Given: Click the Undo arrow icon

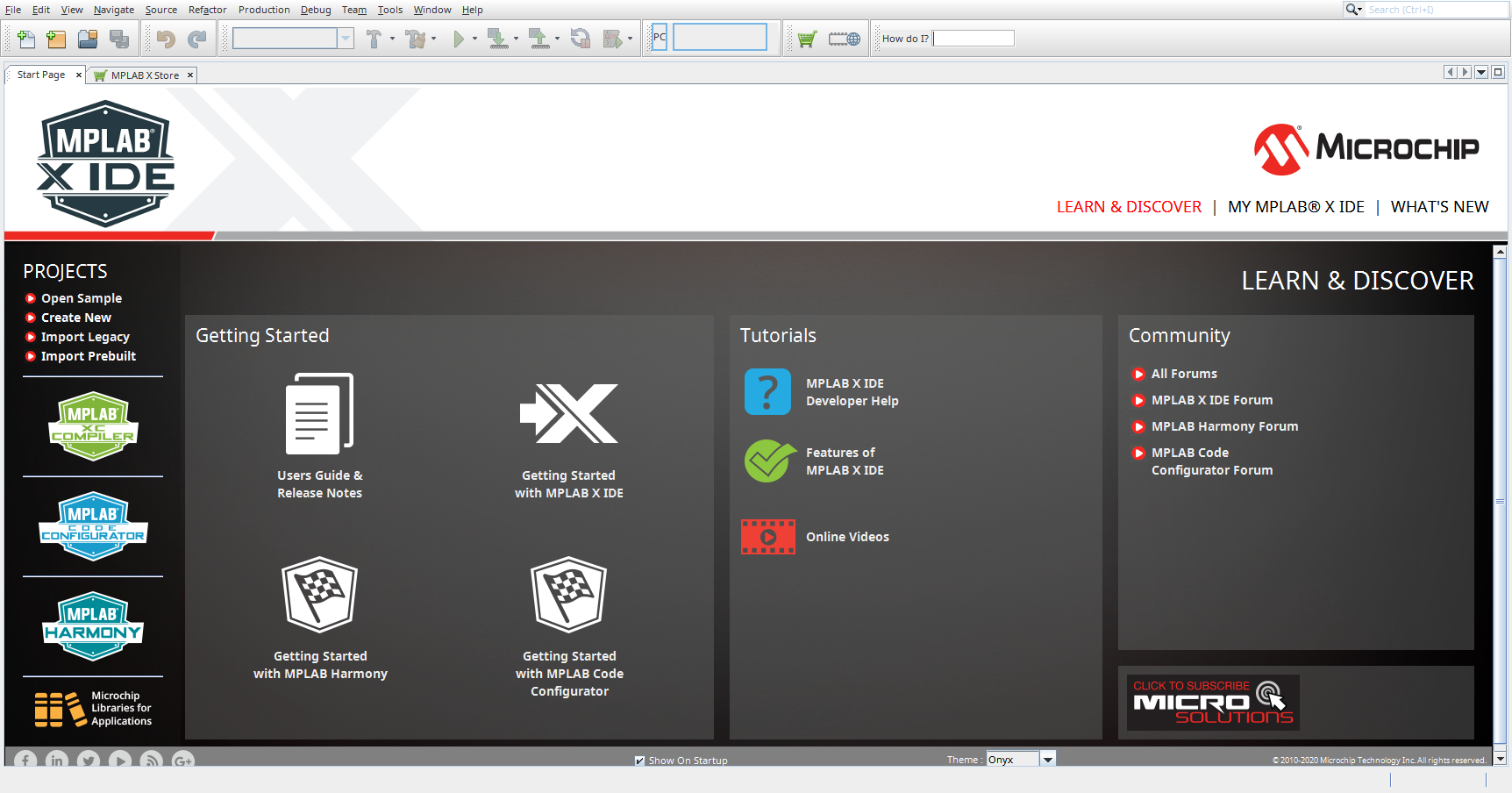Looking at the screenshot, I should tap(166, 39).
